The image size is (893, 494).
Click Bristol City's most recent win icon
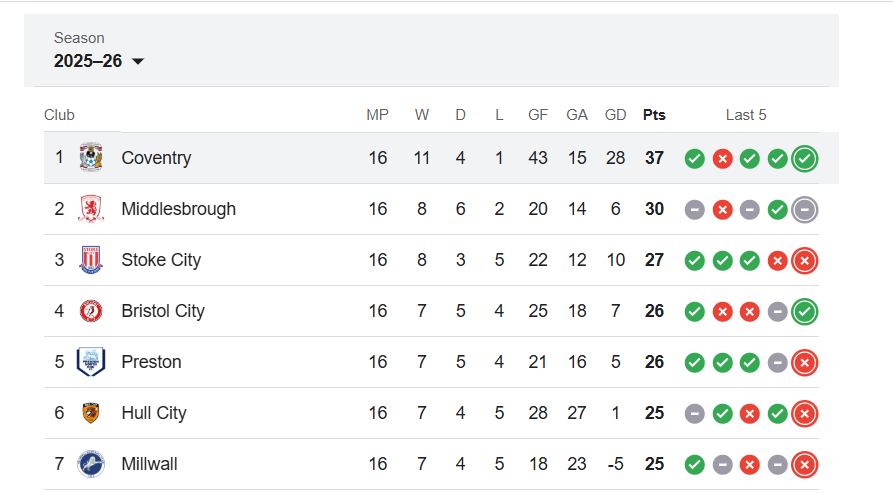805,311
